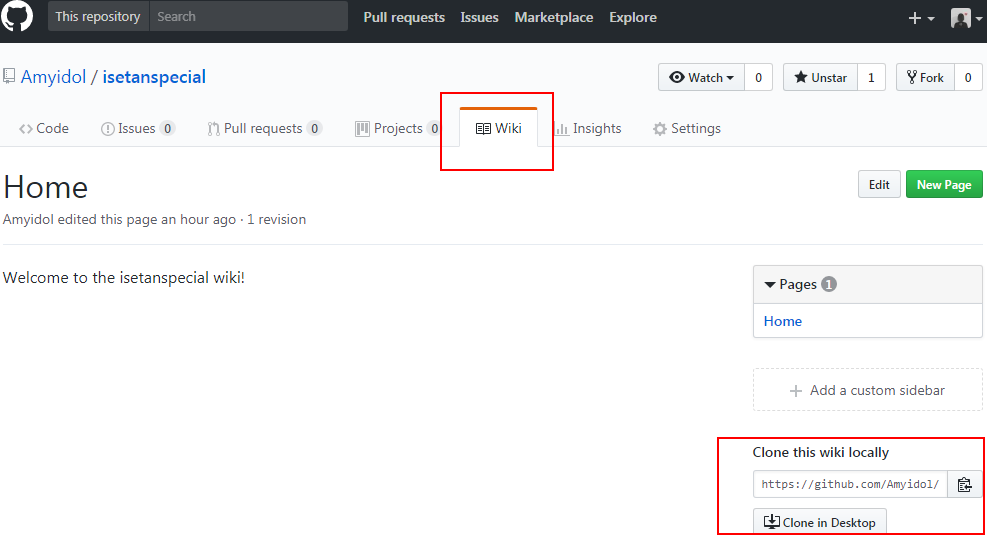Switch to the Code tab

click(43, 128)
